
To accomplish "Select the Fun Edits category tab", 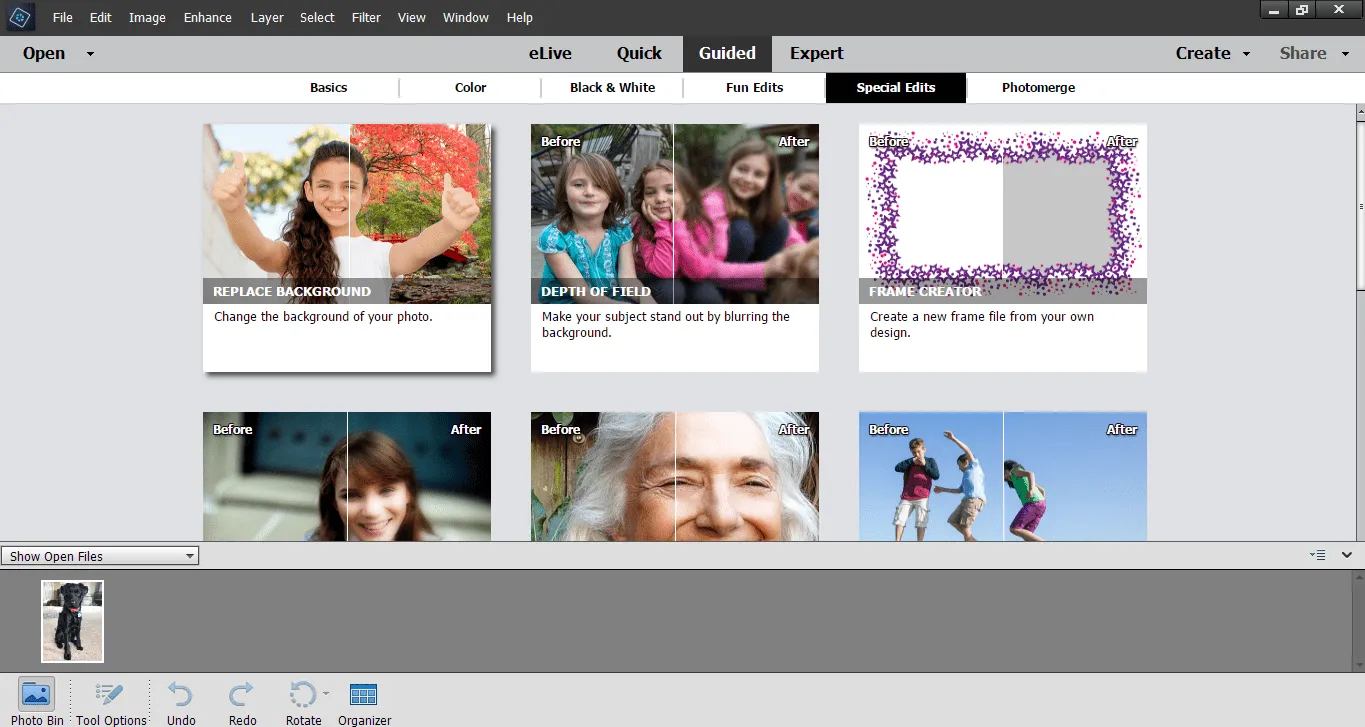I will 754,88.
